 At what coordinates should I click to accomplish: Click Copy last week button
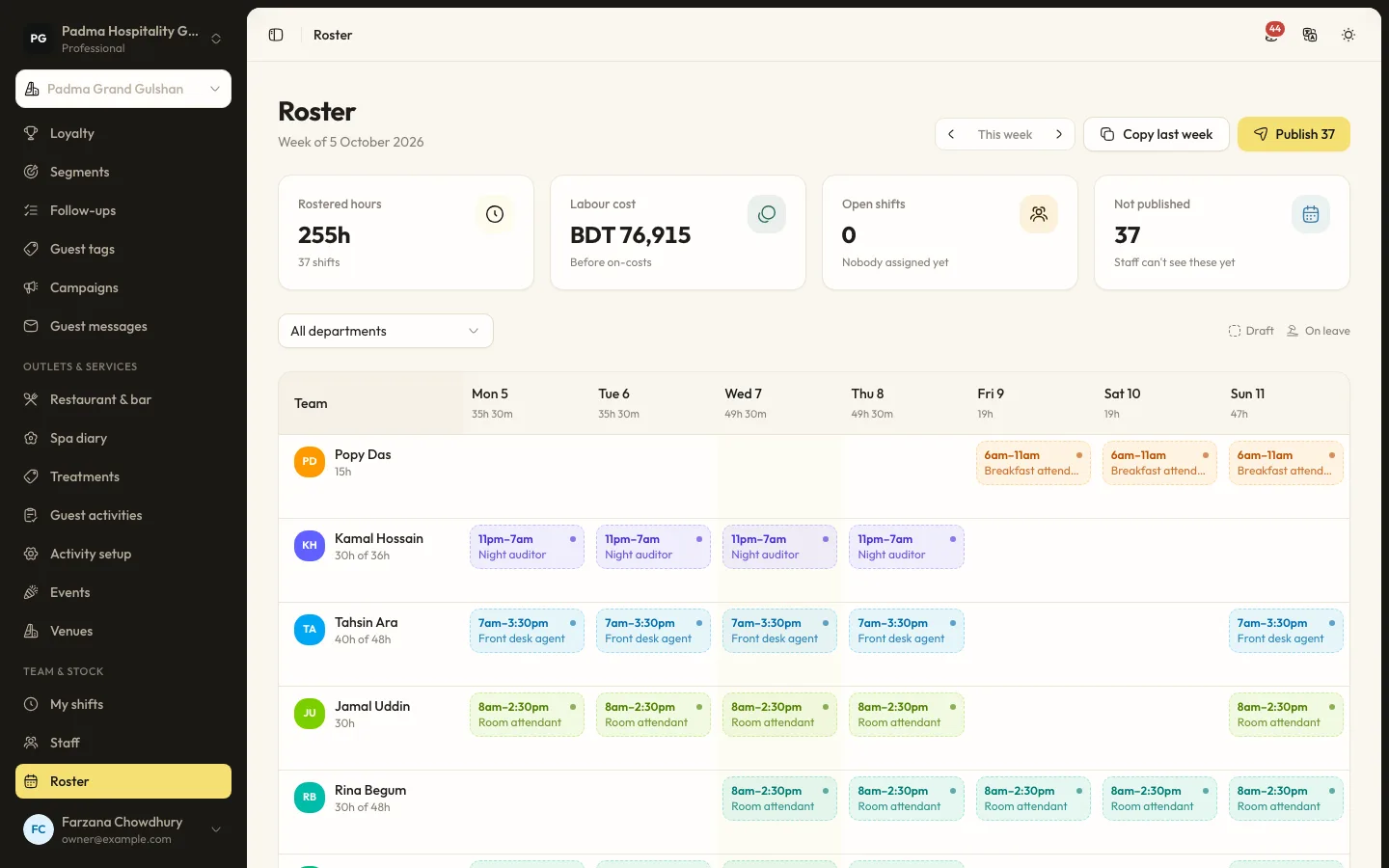click(1157, 134)
